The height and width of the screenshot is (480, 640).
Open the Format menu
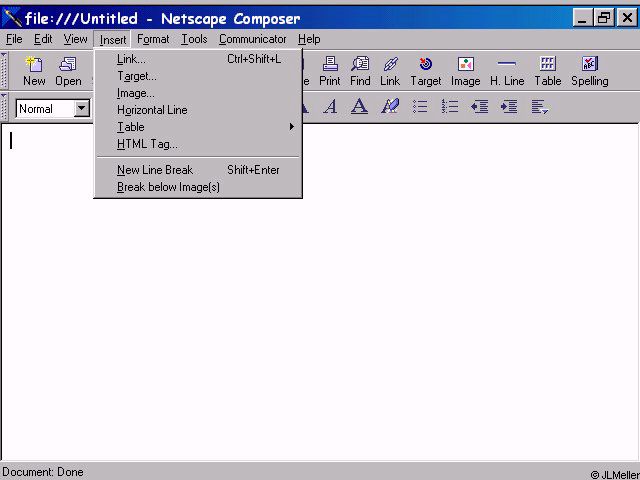(153, 39)
